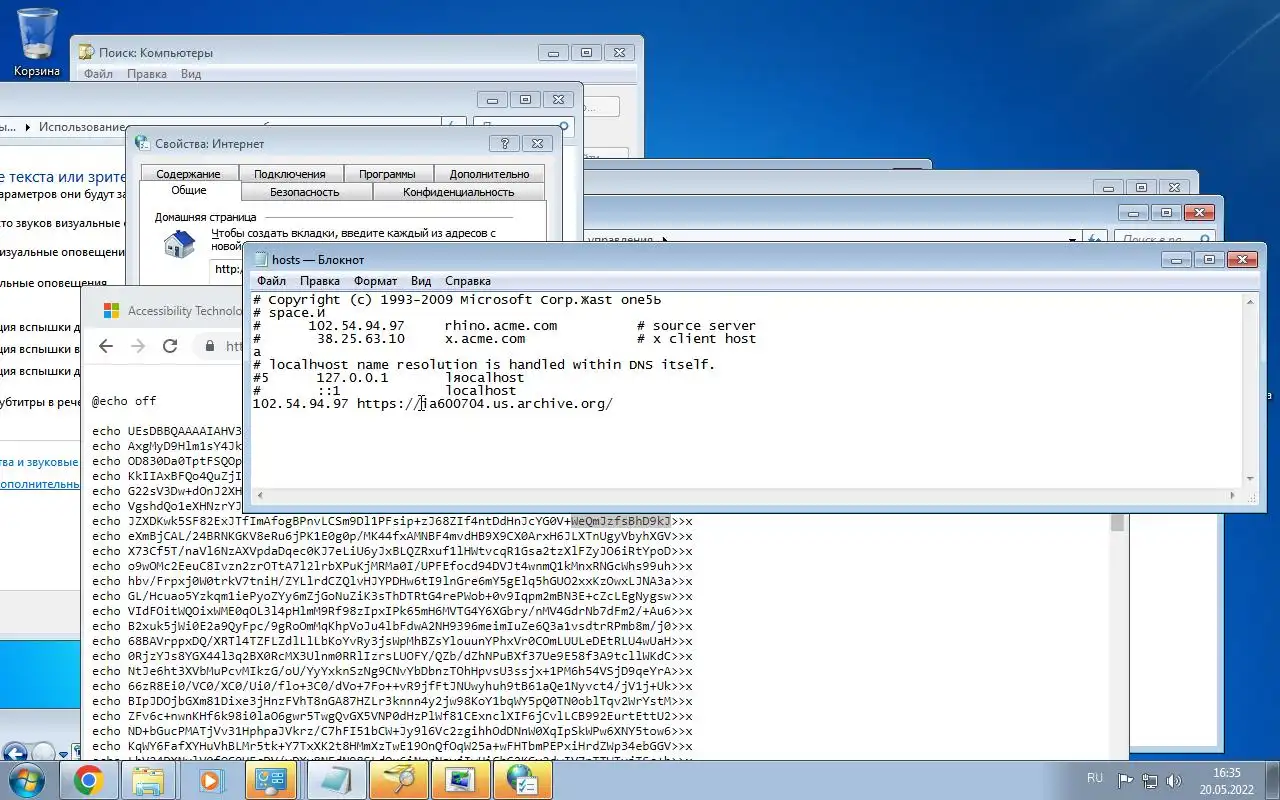Switch to the Дополнительно tab

[x=489, y=173]
